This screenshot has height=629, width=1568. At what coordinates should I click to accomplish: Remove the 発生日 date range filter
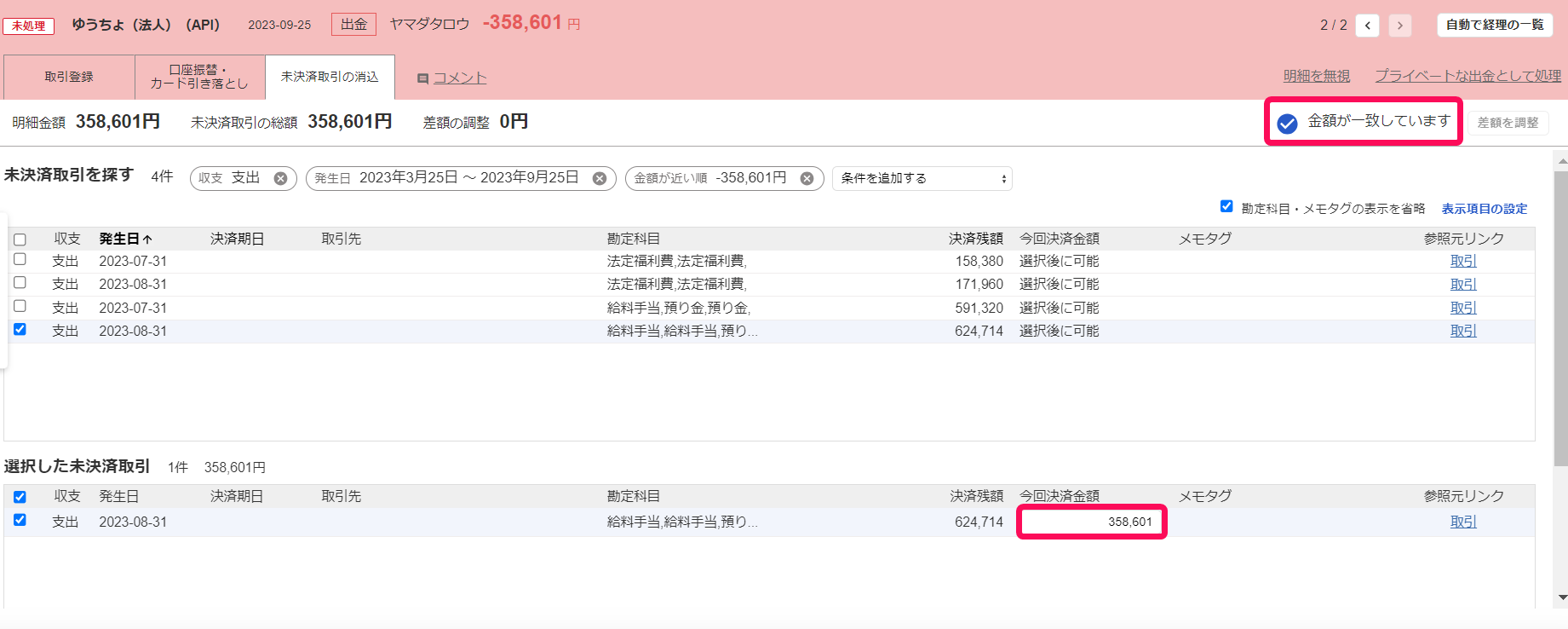pos(600,178)
